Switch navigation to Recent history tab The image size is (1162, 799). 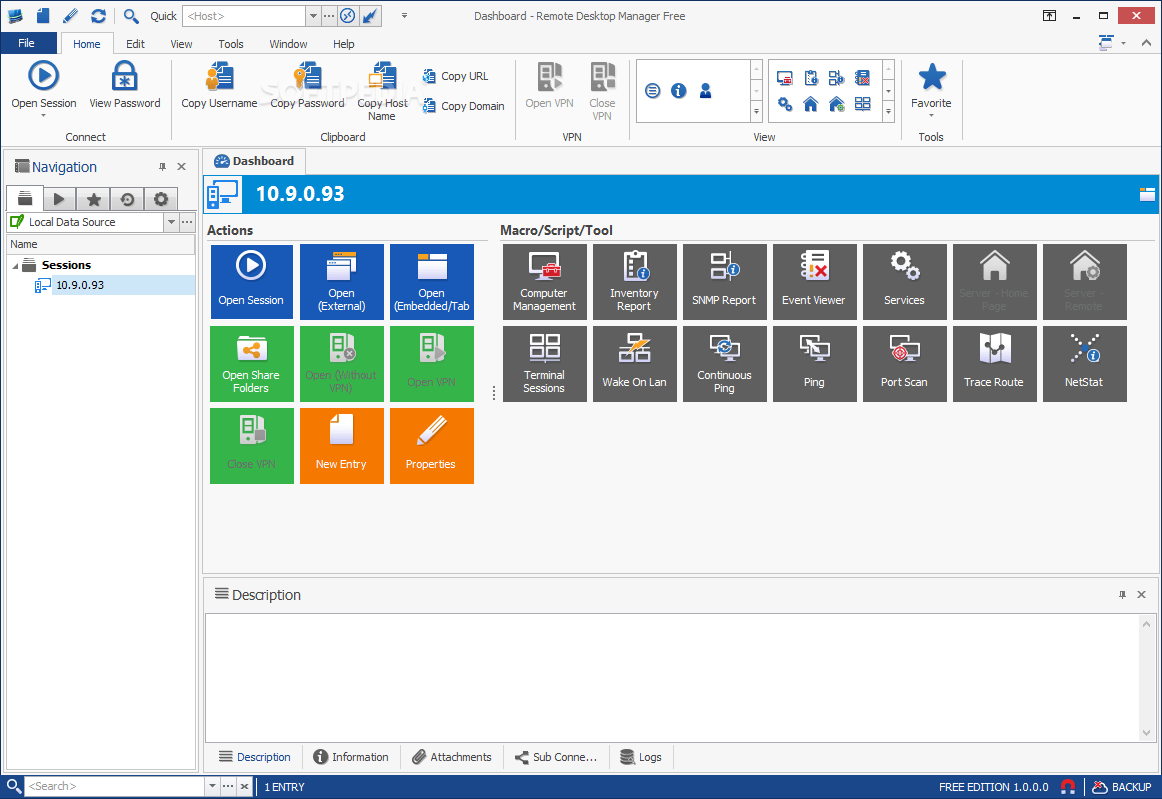point(127,199)
